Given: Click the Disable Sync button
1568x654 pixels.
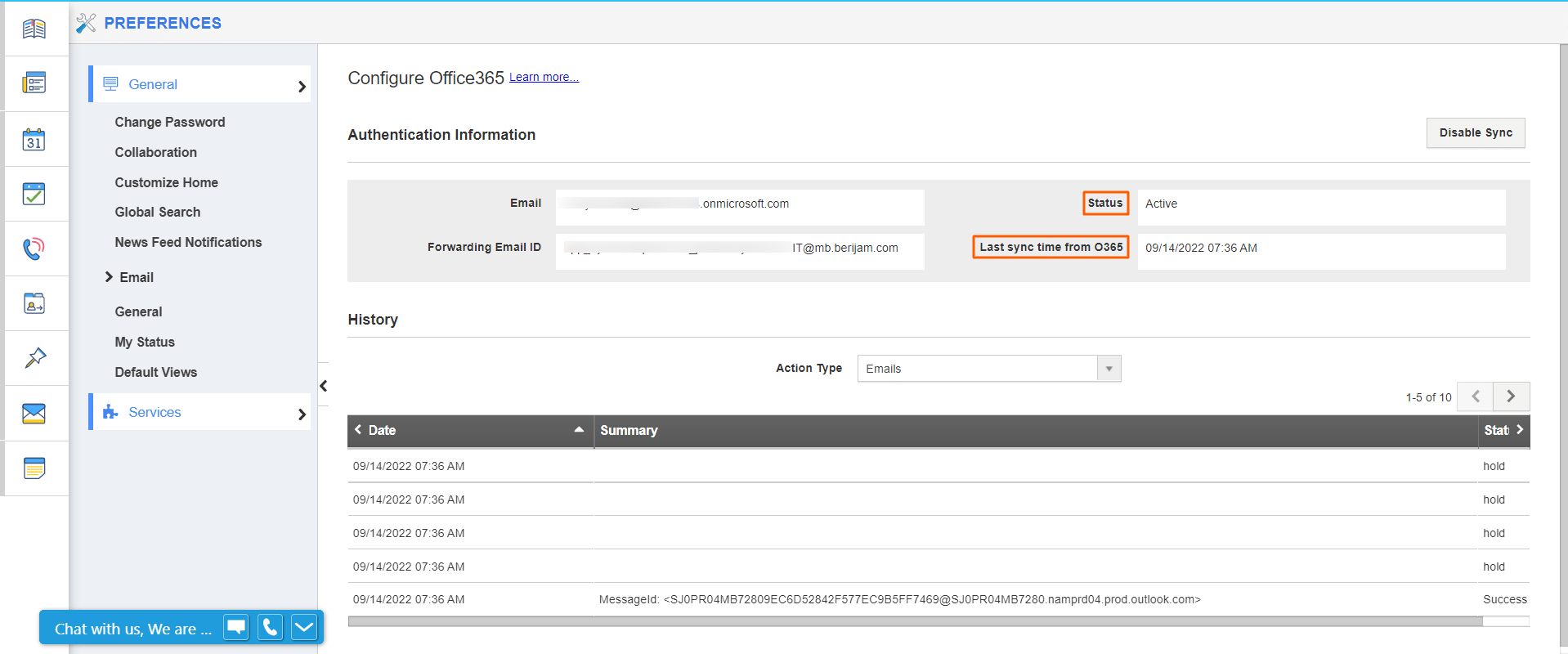Looking at the screenshot, I should (x=1476, y=132).
